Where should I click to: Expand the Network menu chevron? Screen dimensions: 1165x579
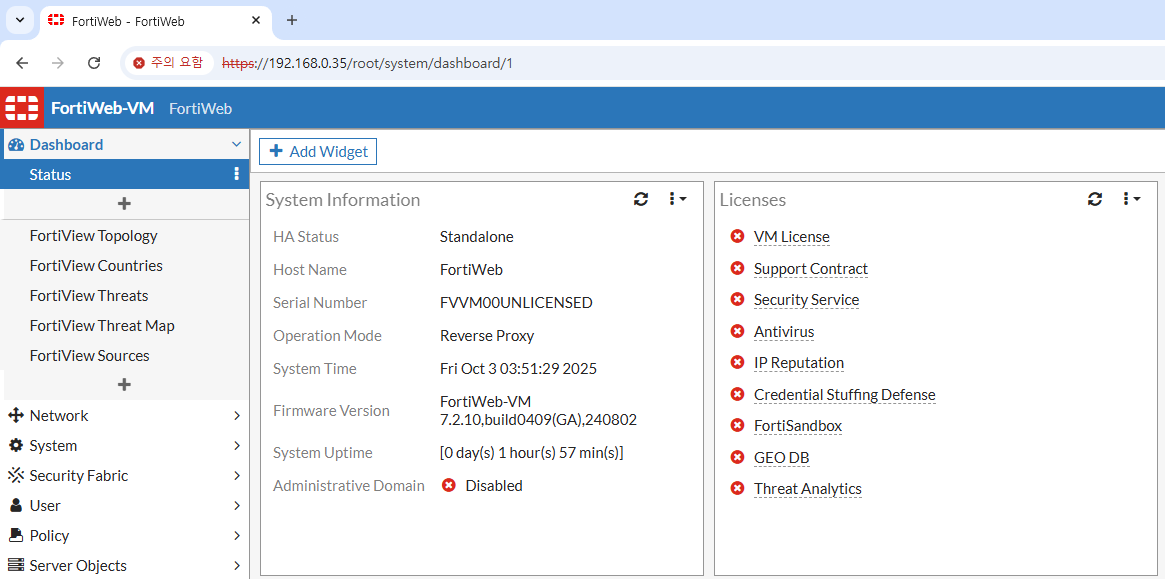click(x=237, y=415)
